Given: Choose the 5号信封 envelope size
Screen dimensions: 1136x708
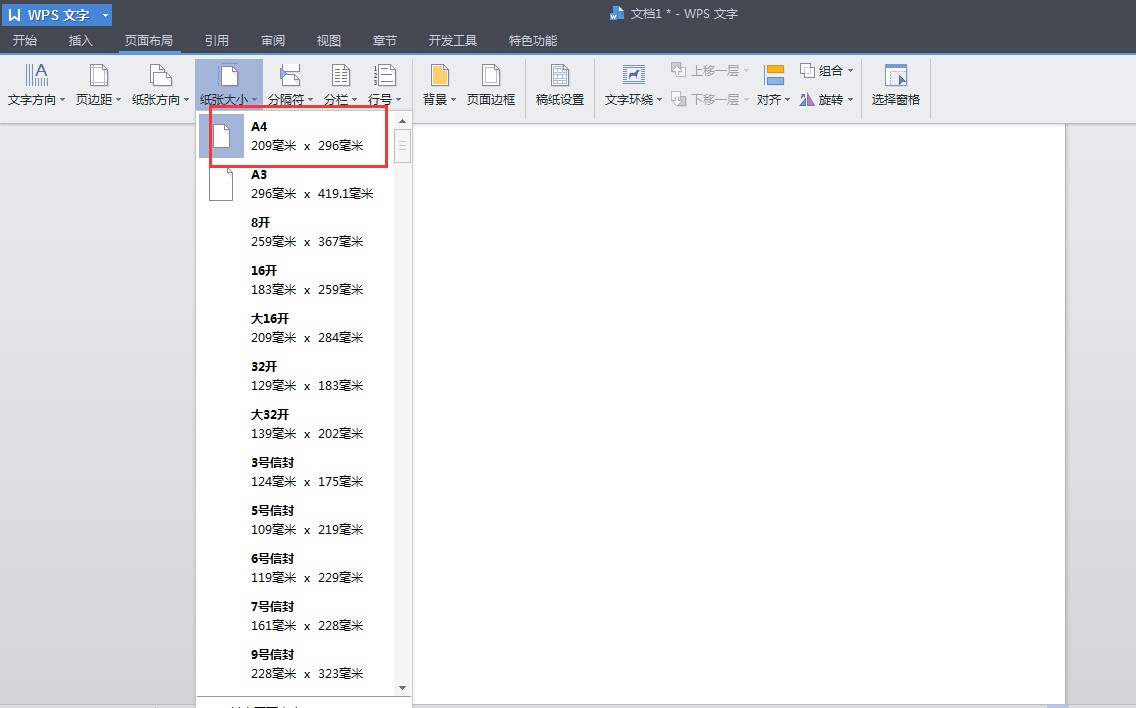Looking at the screenshot, I should 296,520.
